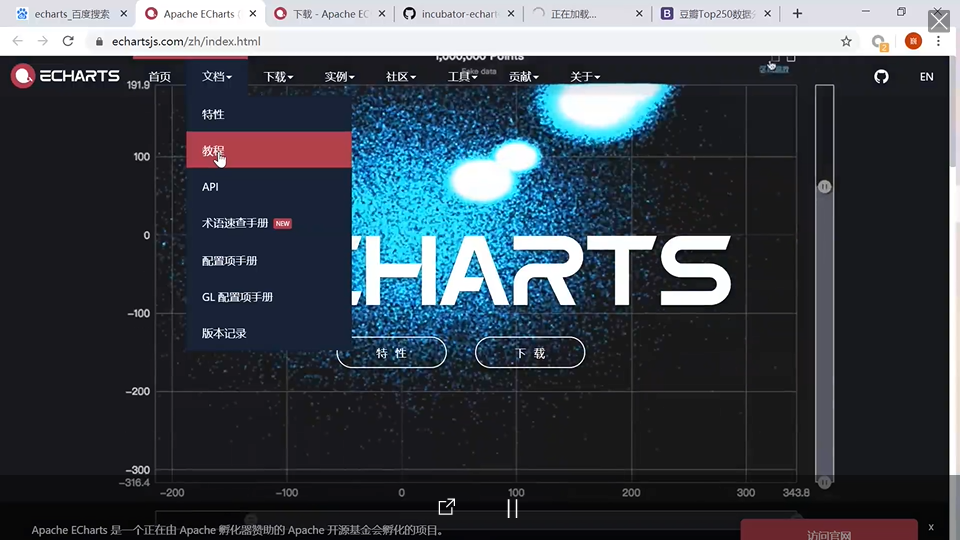Click the lower vertical zoom slider handle
The height and width of the screenshot is (540, 960).
pos(825,482)
